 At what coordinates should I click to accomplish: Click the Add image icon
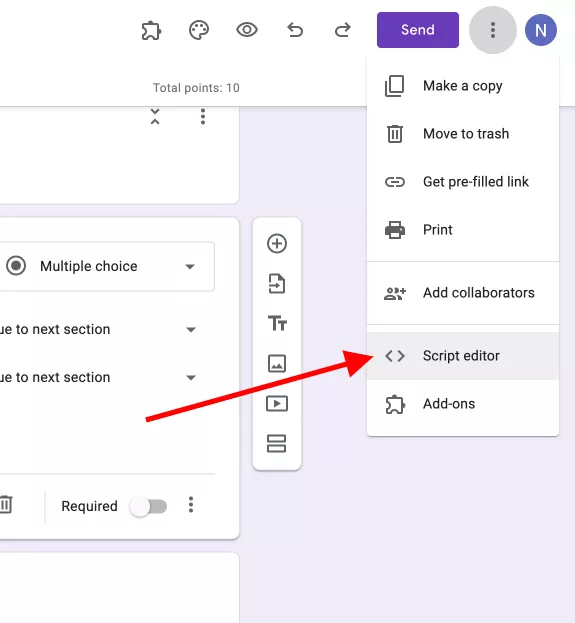277,364
